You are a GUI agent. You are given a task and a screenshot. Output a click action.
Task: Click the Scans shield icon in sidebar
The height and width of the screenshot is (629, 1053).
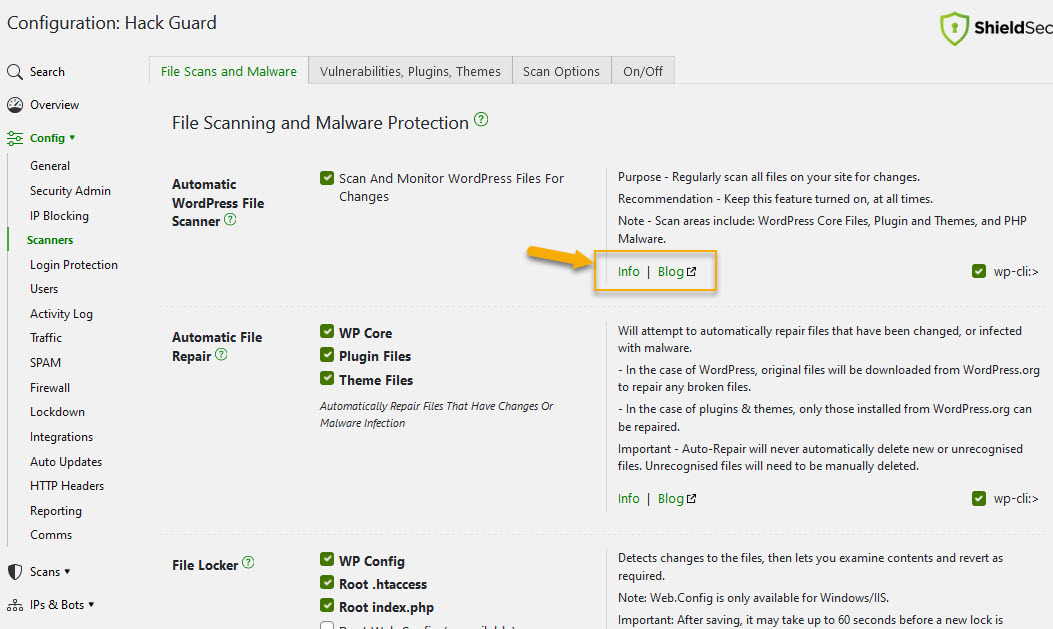(x=15, y=571)
